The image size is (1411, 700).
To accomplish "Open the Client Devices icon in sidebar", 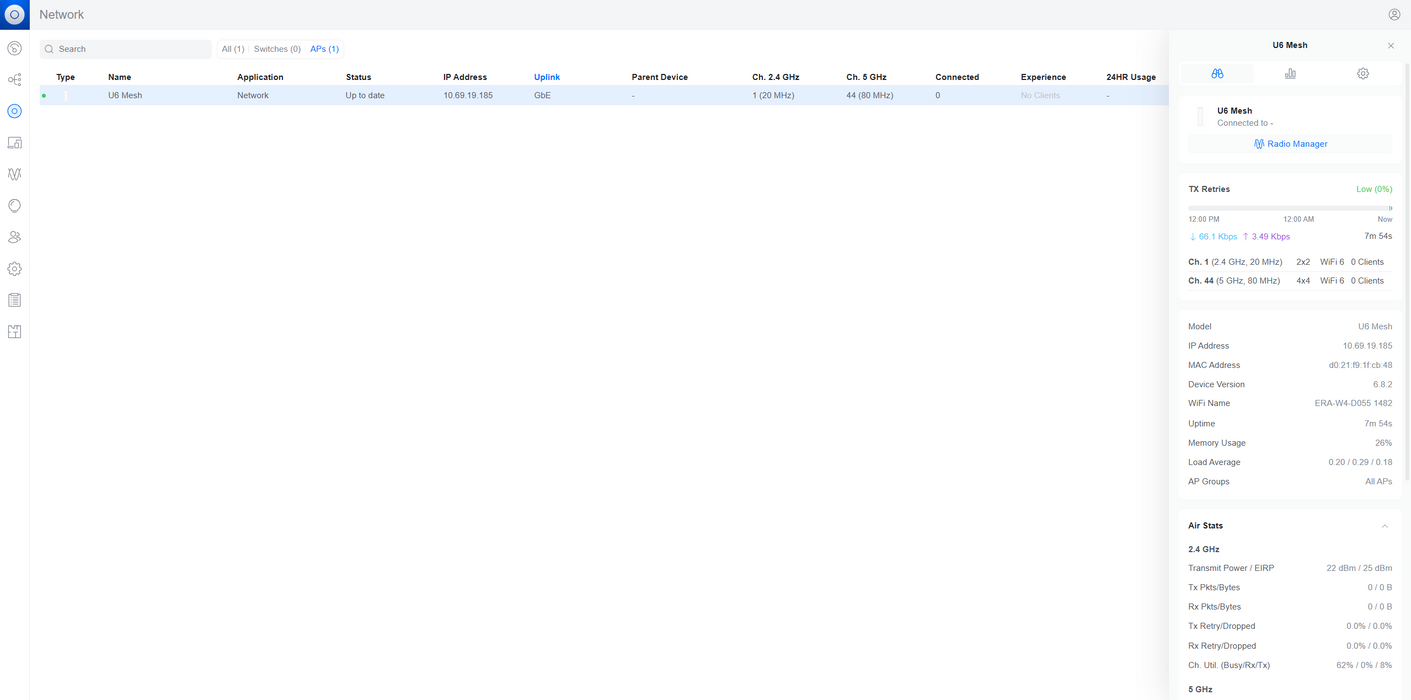I will (14, 143).
